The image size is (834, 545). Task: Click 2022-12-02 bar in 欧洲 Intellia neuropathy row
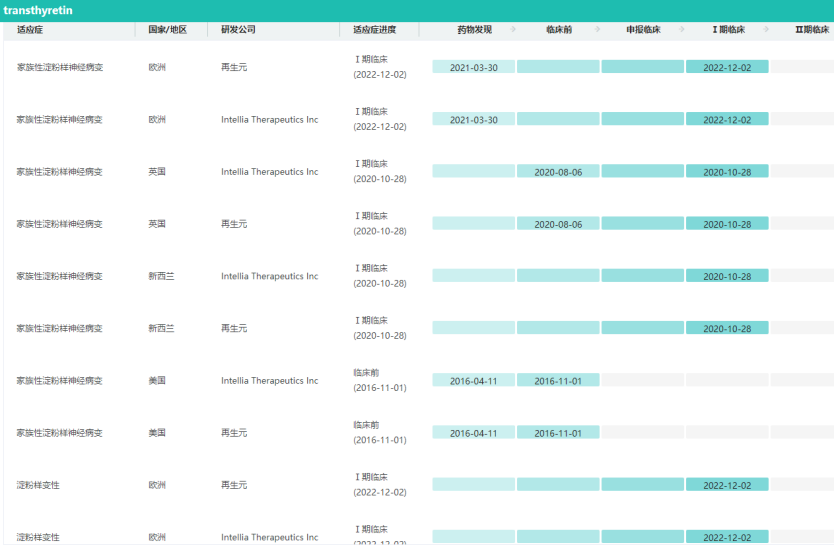[727, 119]
